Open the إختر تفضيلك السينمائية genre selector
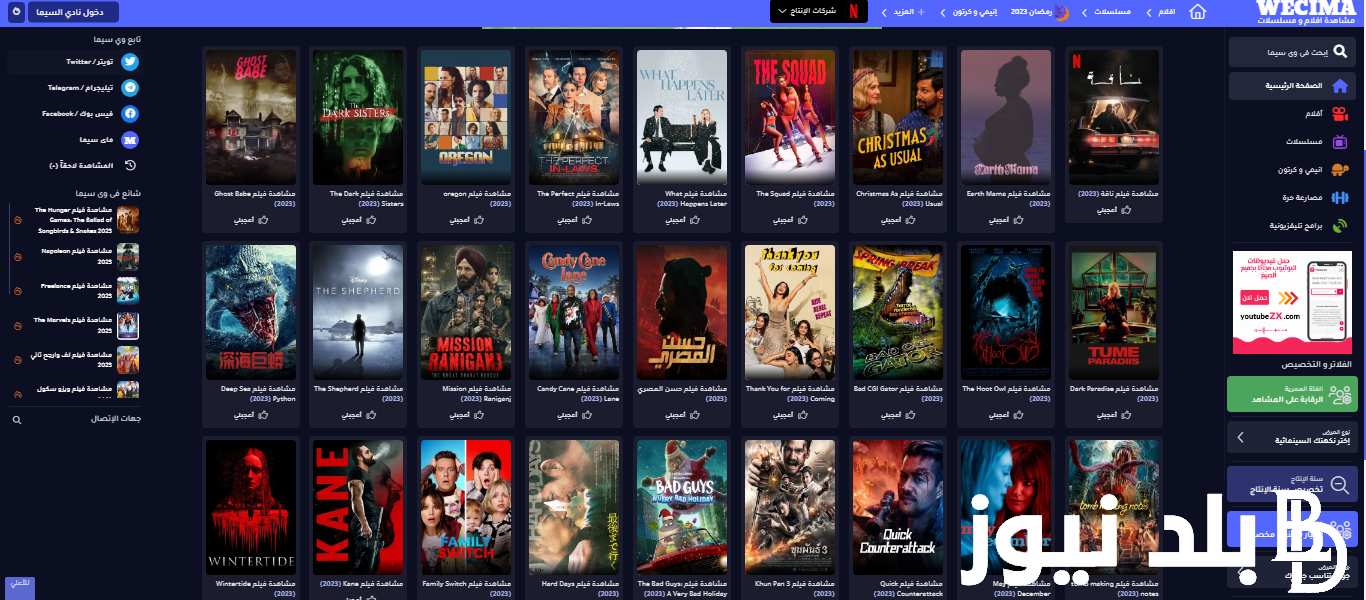Viewport: 1366px width, 600px height. click(1292, 437)
